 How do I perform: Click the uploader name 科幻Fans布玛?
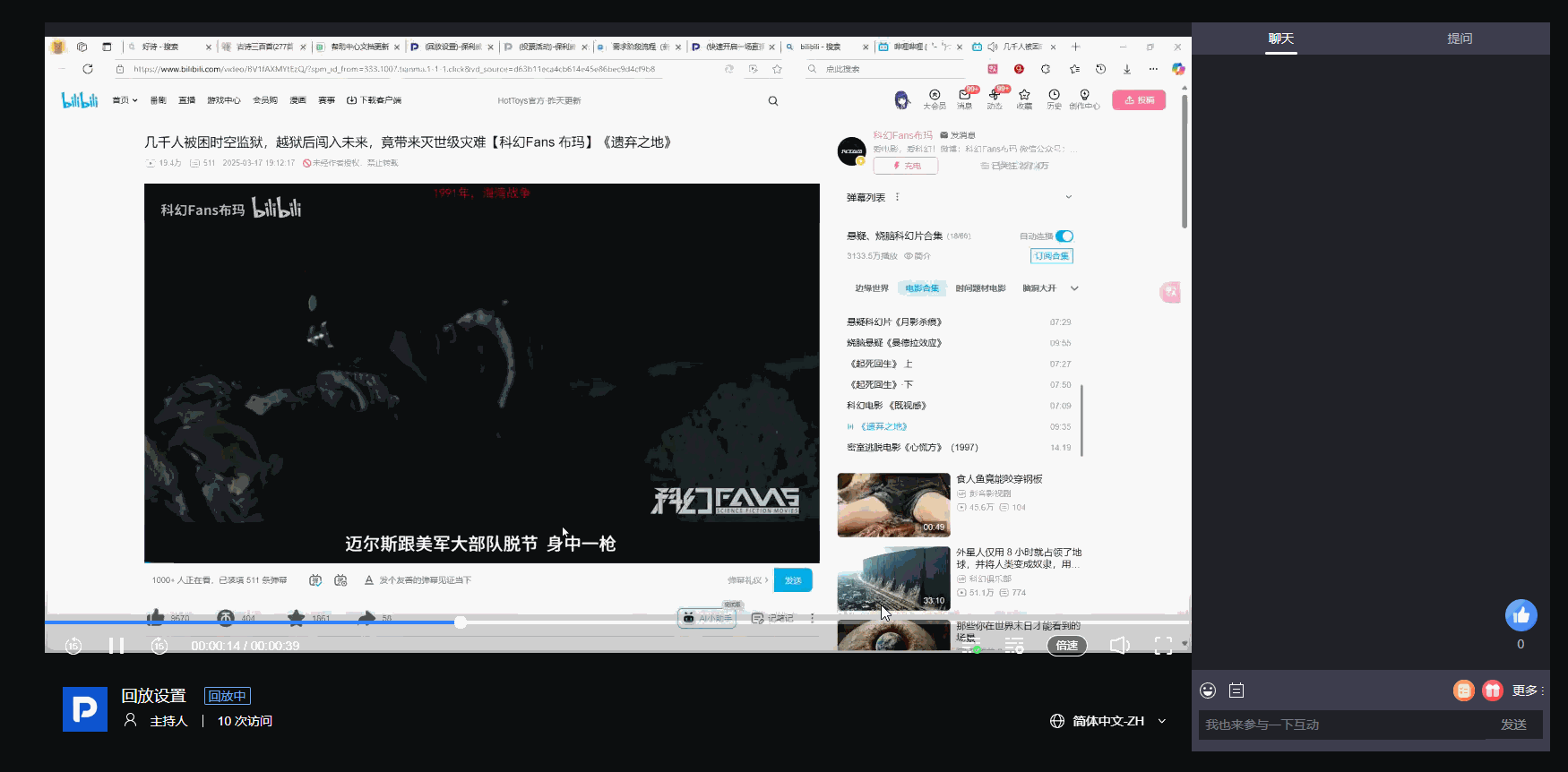(x=902, y=135)
